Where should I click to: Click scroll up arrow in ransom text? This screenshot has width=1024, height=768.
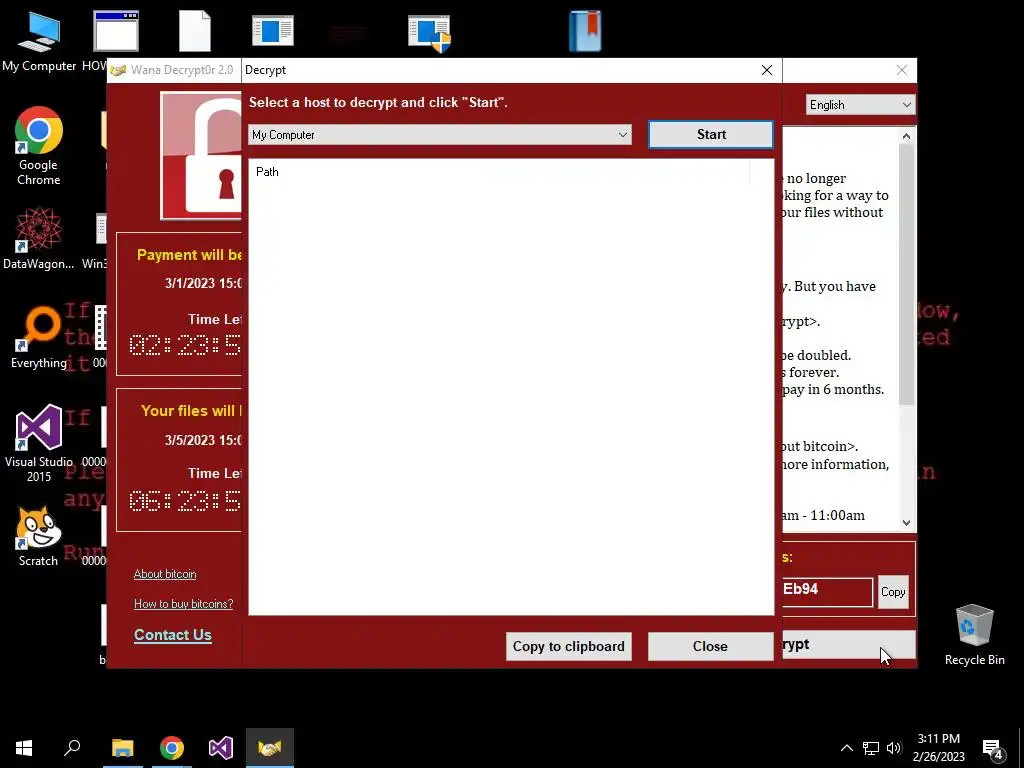tap(906, 136)
